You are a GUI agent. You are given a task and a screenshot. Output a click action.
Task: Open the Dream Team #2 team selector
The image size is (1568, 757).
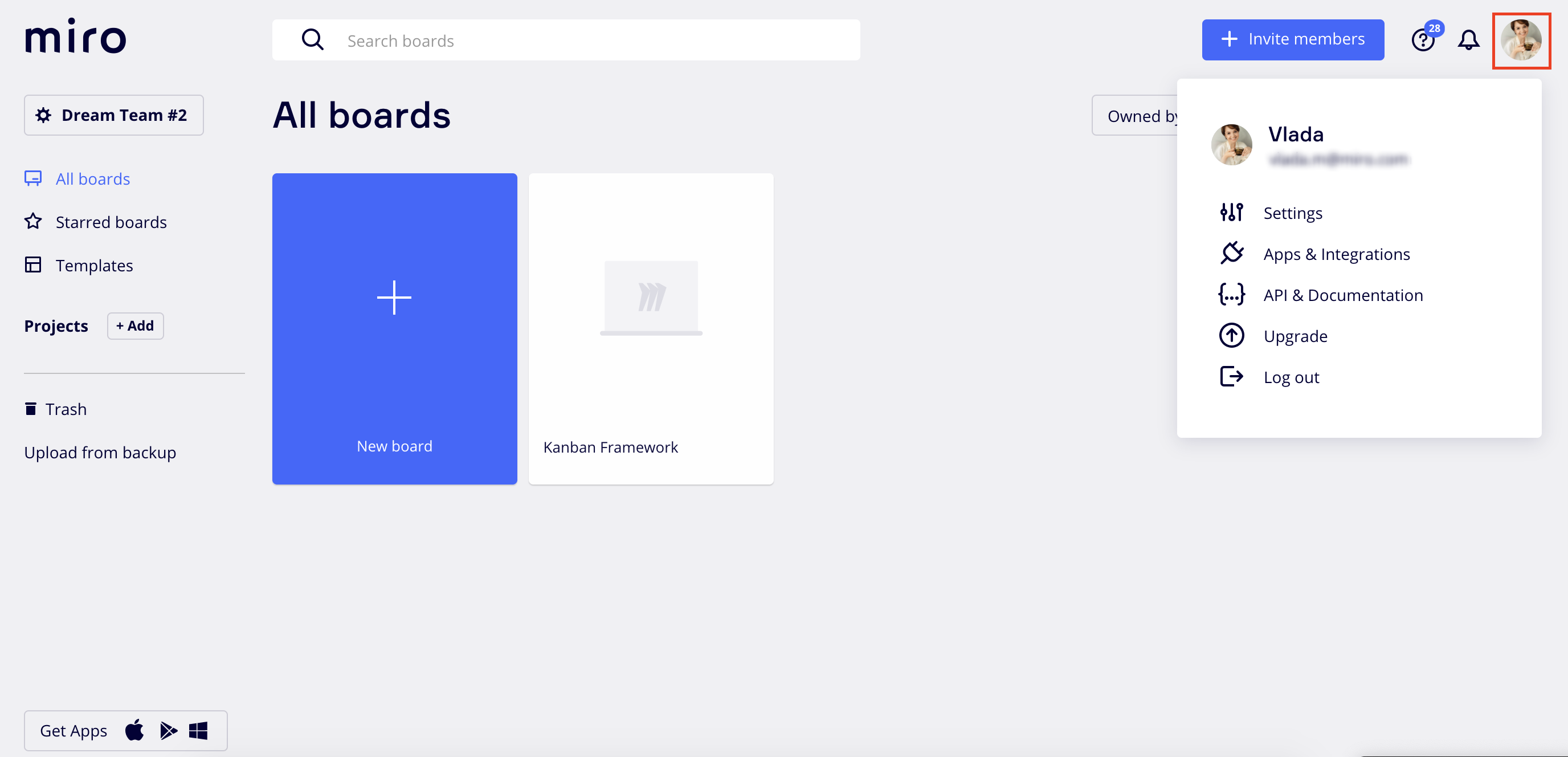pos(114,115)
